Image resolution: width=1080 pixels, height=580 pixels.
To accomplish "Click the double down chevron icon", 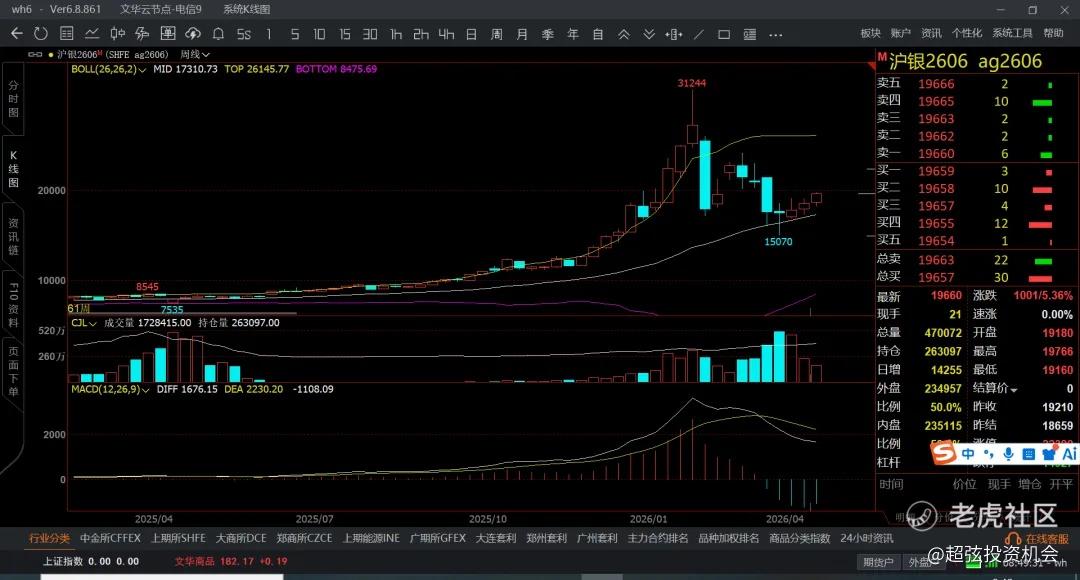I will pos(649,34).
